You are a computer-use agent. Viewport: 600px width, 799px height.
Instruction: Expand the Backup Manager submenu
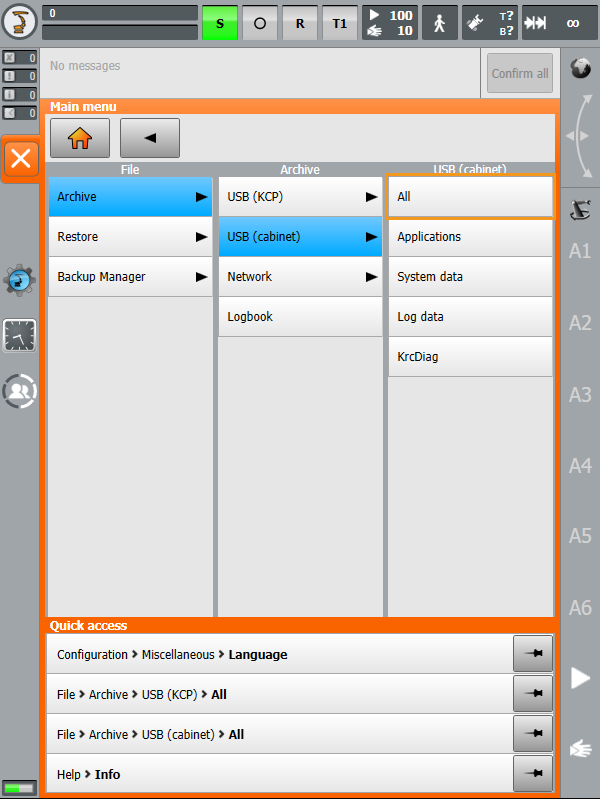pyautogui.click(x=131, y=277)
